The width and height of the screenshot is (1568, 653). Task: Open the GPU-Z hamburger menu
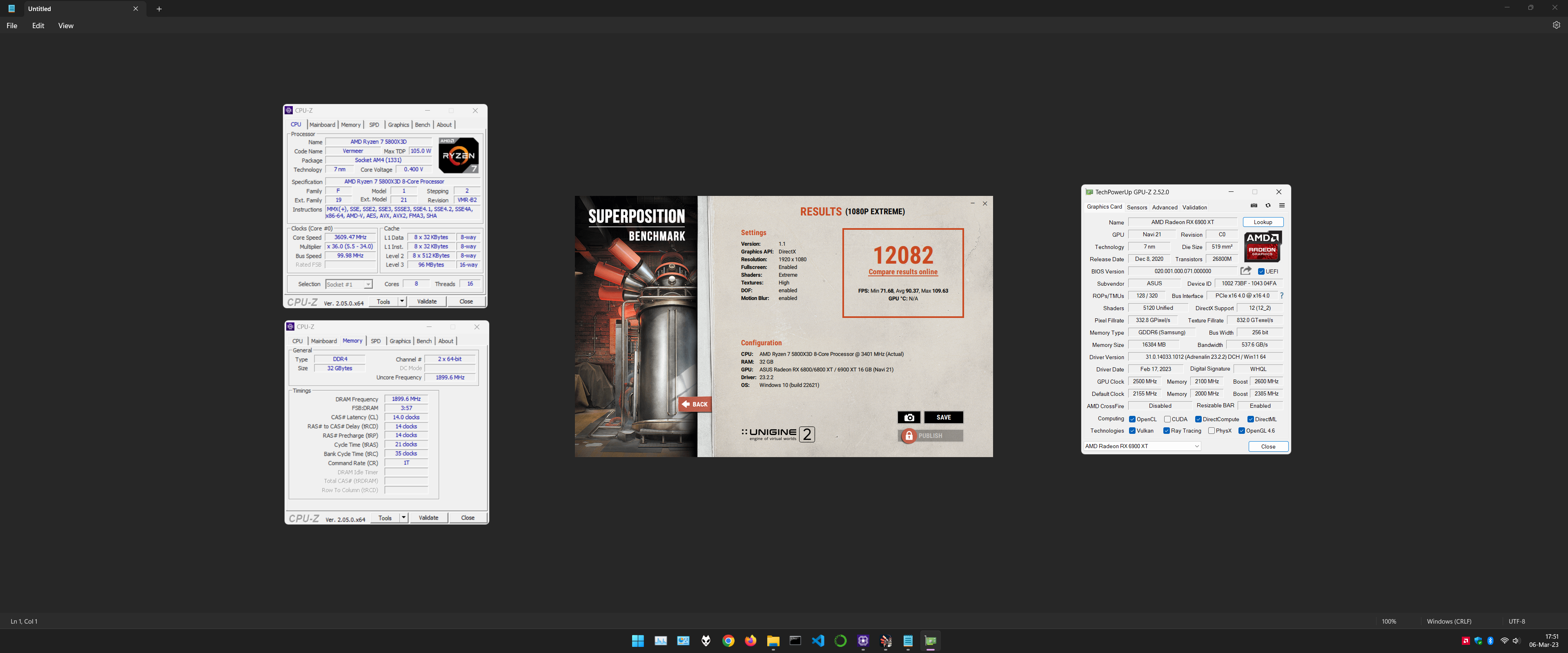click(1282, 206)
